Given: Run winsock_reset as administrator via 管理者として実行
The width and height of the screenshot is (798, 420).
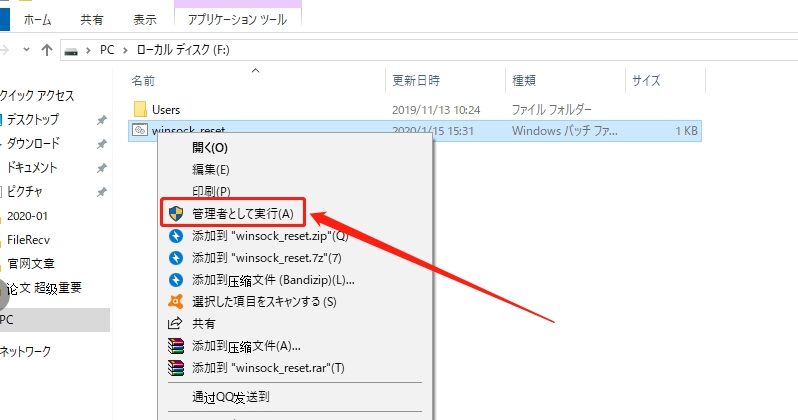Looking at the screenshot, I should tap(243, 213).
